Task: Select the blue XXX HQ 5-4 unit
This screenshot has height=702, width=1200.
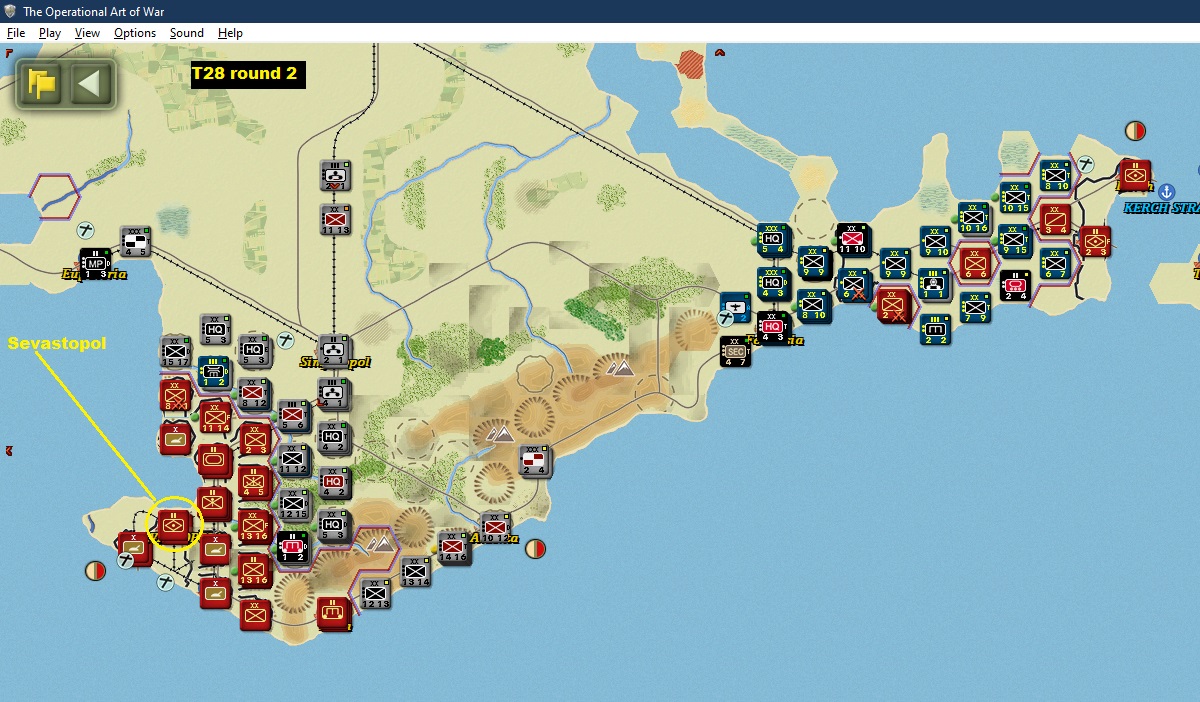Action: click(773, 240)
